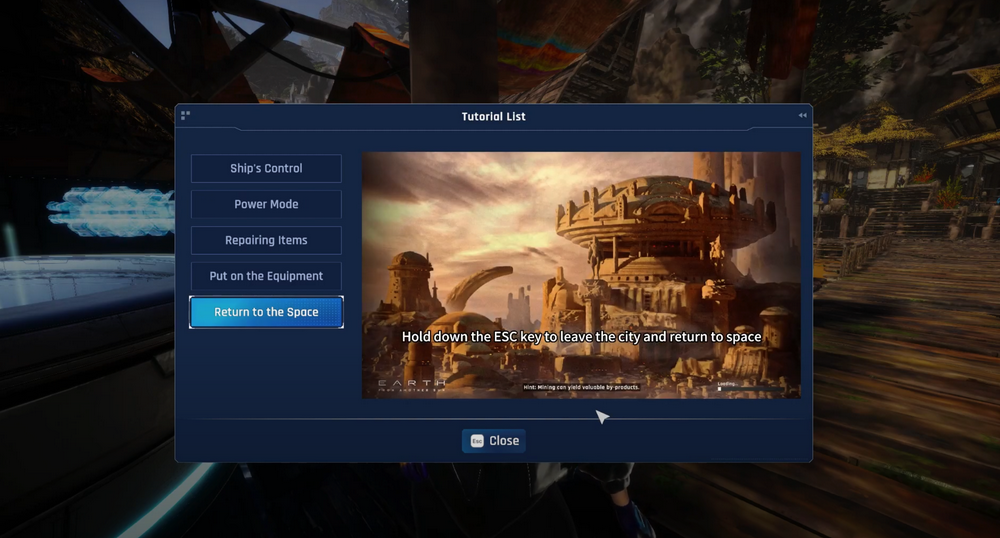Open the Repairing Items tutorial
Screen dimensions: 1000x538
pyautogui.click(x=266, y=240)
